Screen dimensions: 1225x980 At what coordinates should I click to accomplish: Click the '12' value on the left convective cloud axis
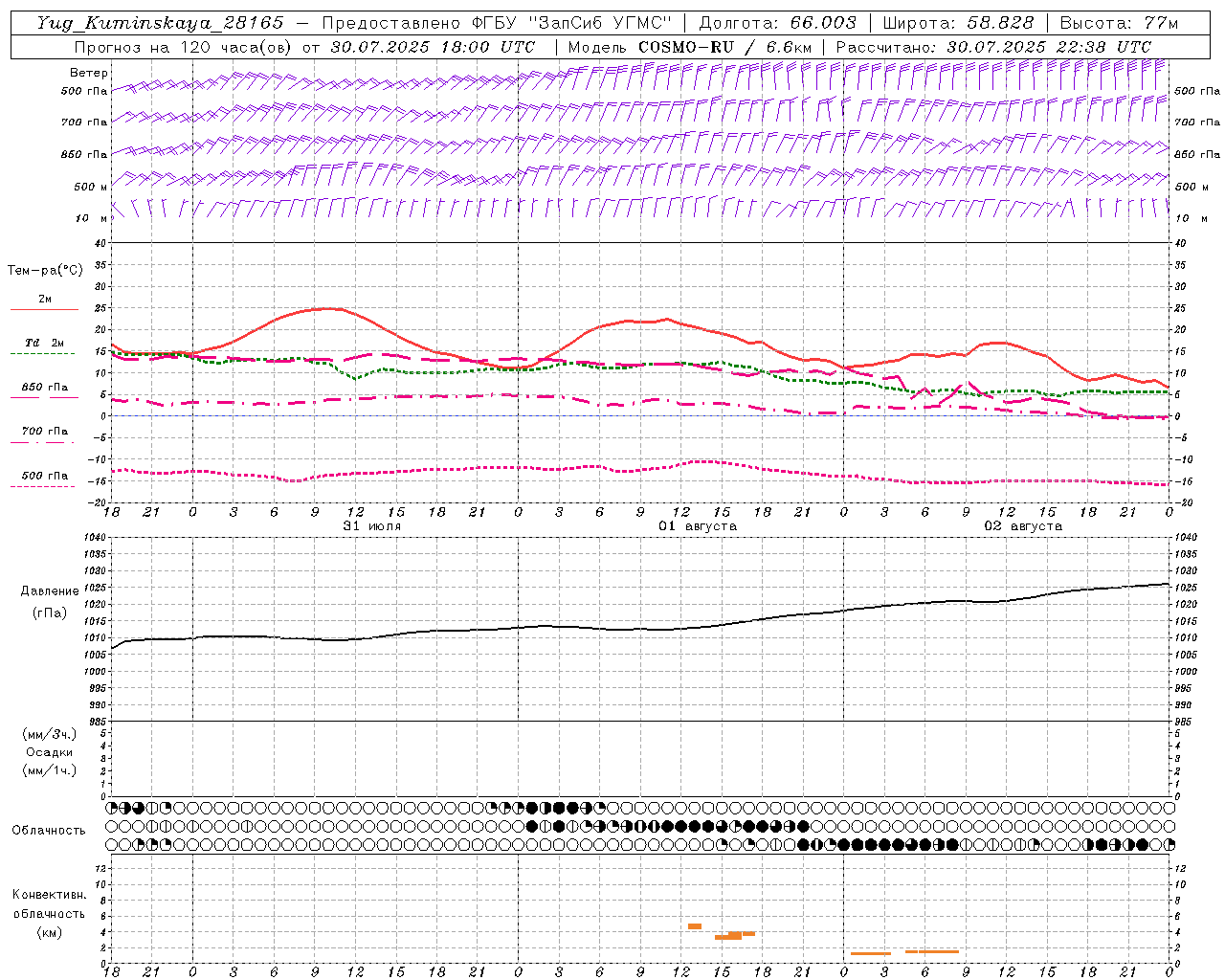click(x=100, y=869)
